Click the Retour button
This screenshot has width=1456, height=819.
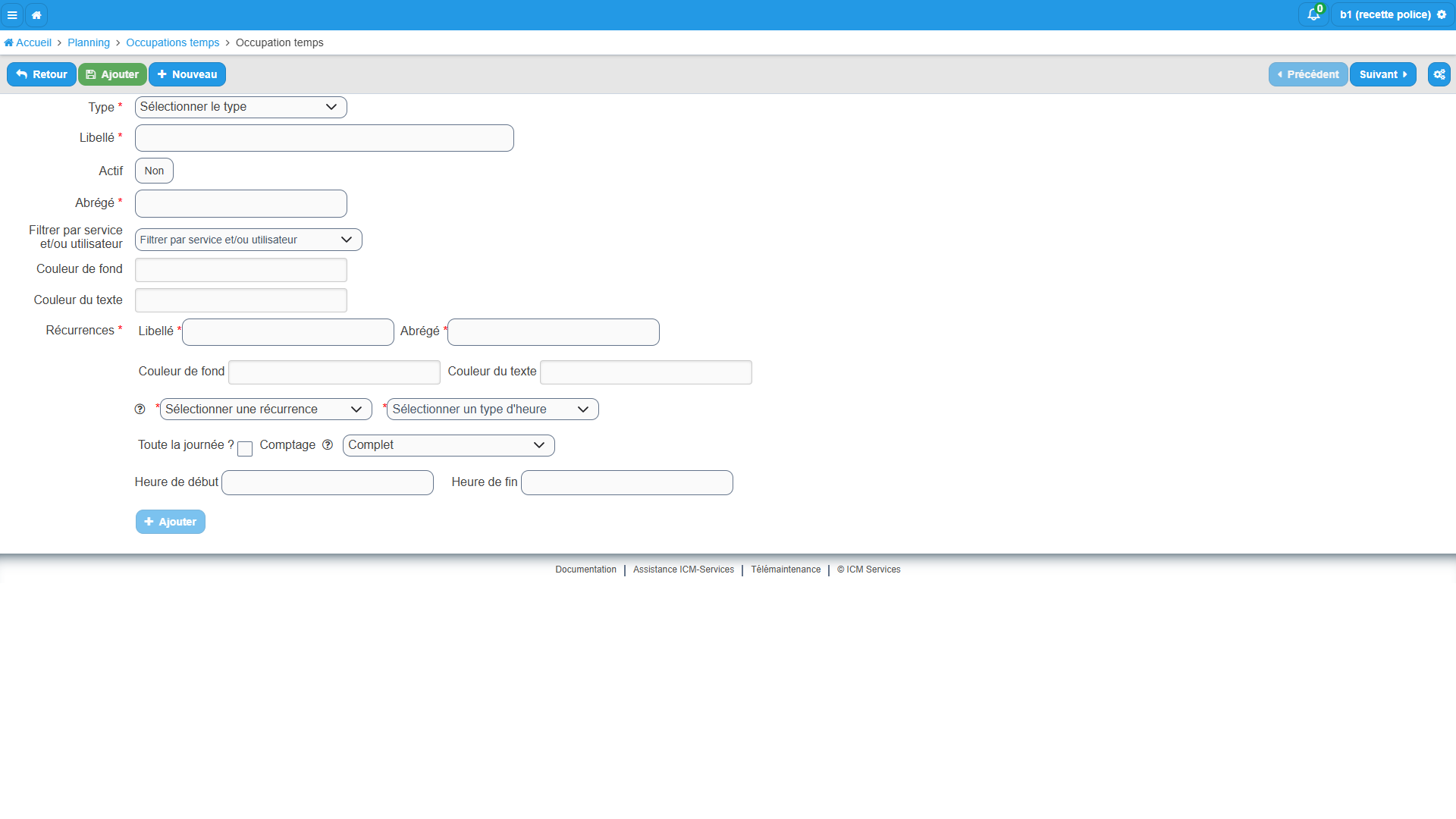(42, 74)
